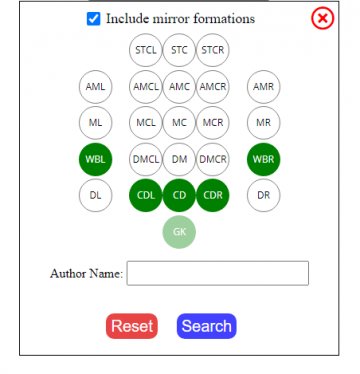Select the STCL striker position
The width and height of the screenshot is (360, 374).
point(146,50)
